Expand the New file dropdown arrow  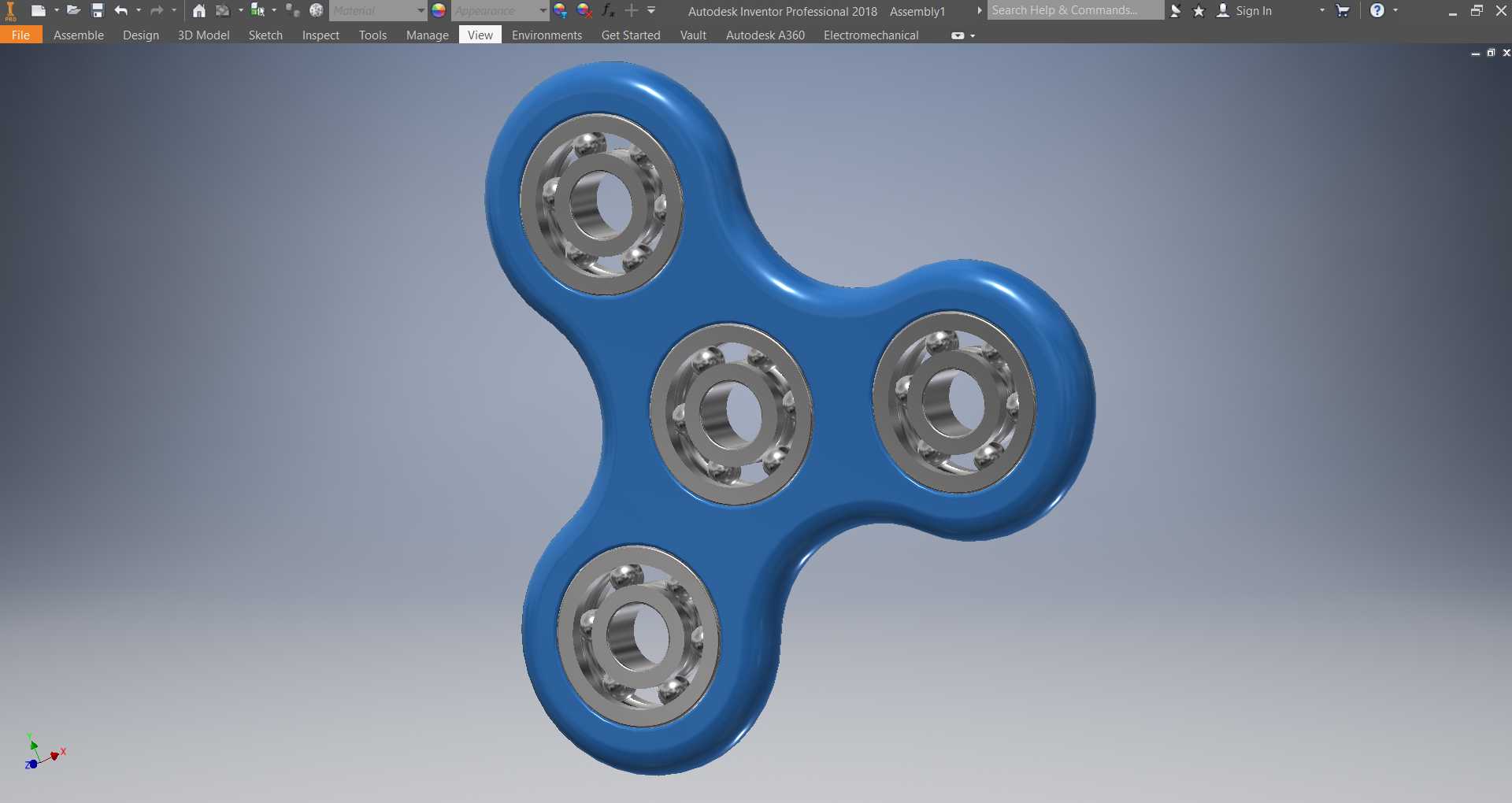(57, 10)
